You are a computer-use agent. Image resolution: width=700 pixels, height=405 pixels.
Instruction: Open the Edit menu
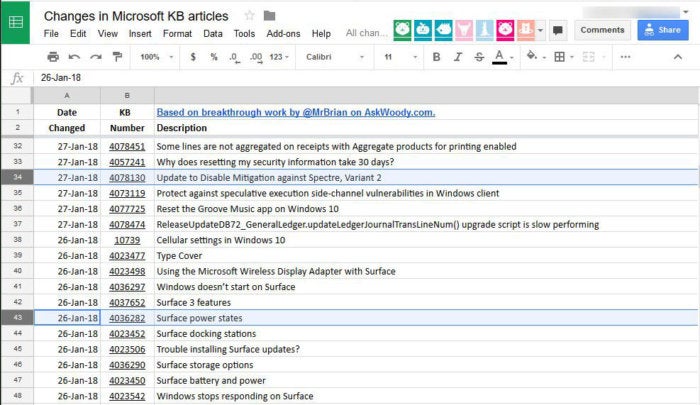tap(78, 33)
